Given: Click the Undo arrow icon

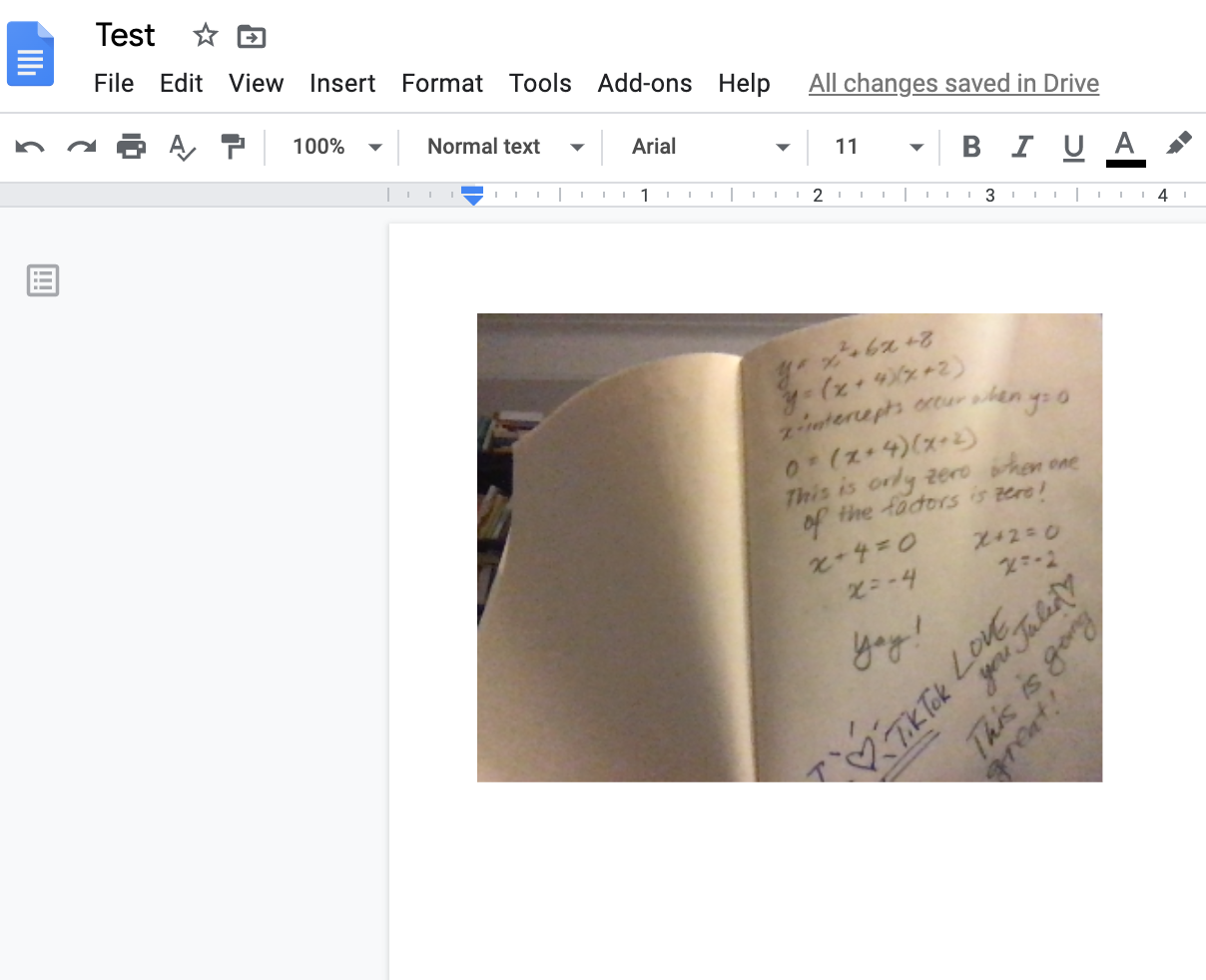Looking at the screenshot, I should click(x=30, y=147).
